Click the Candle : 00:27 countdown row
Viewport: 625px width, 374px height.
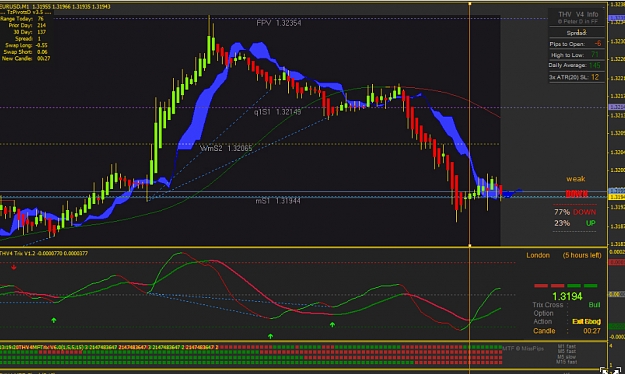point(566,331)
